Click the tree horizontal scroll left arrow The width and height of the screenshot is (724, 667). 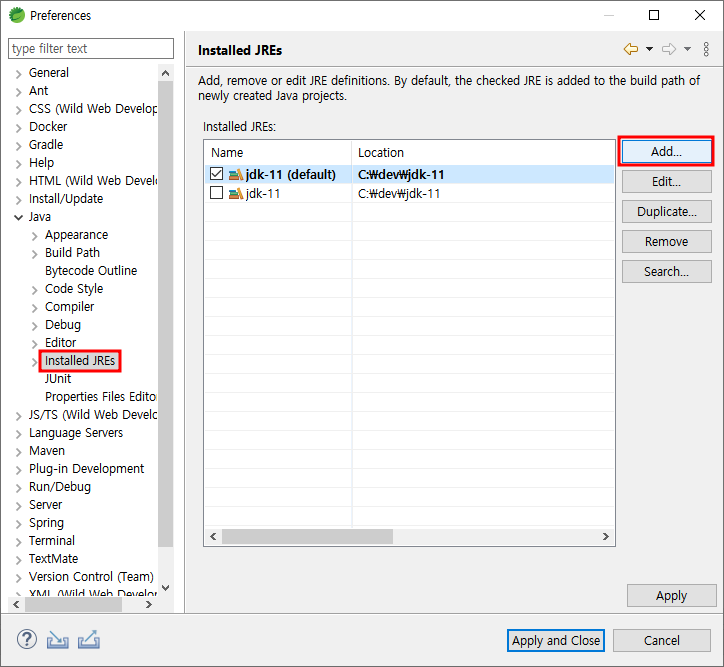pyautogui.click(x=16, y=604)
